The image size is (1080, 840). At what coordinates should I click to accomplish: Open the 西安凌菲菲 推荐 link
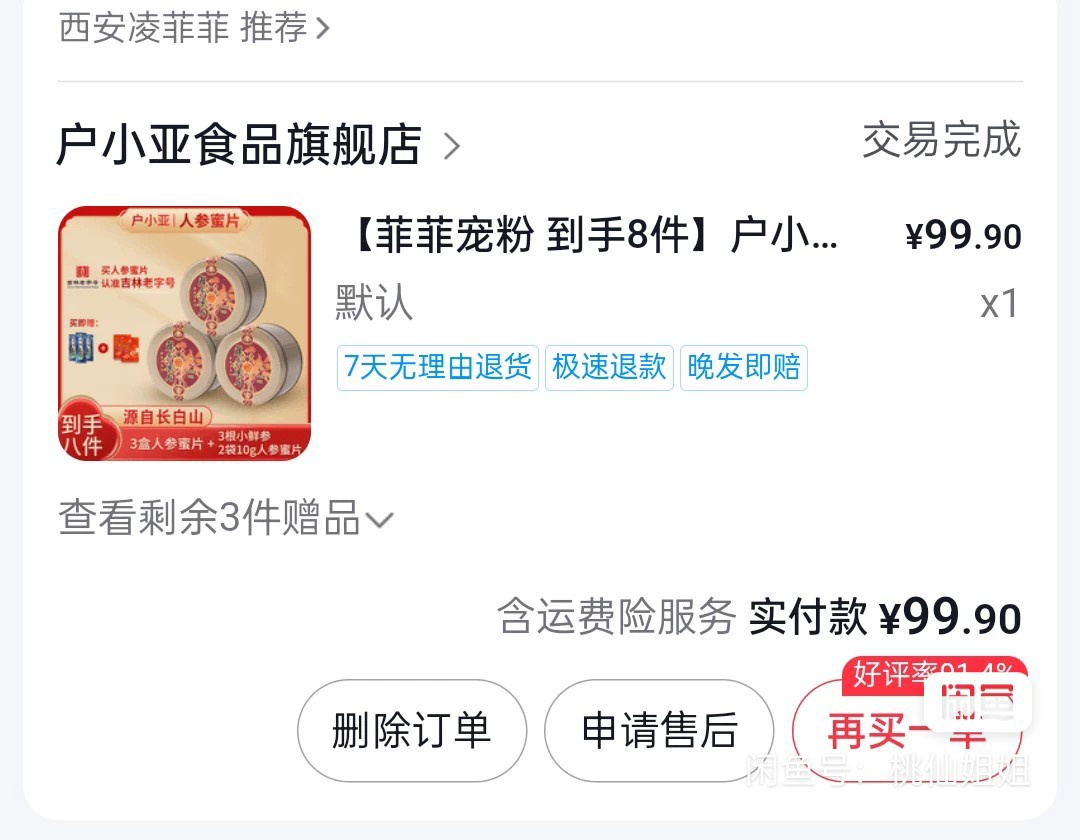(194, 28)
